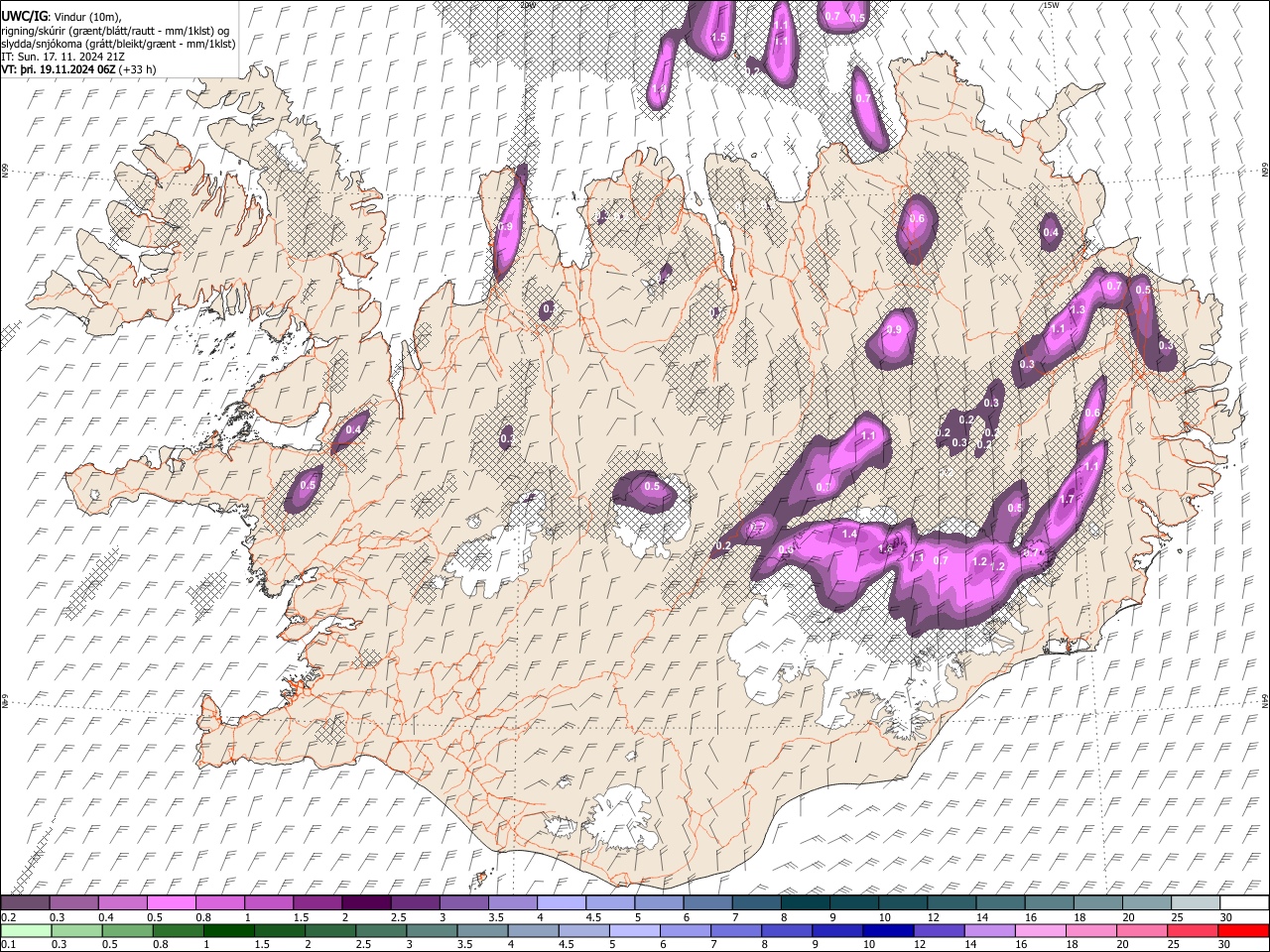Viewport: 1270px width, 952px height.
Task: Click the slate blue 6–7 snow legend swatch
Action: 707,903
